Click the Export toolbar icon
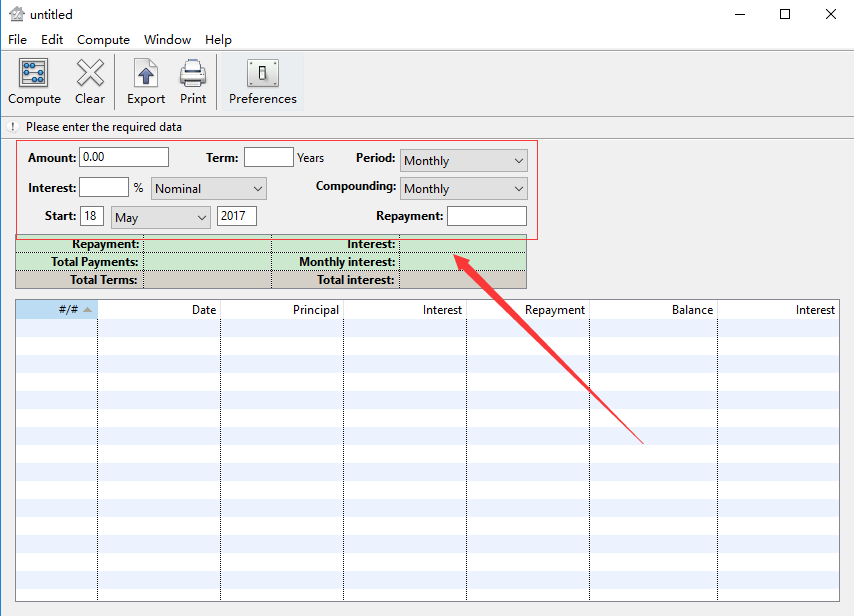Viewport: 854px width, 616px height. [145, 80]
